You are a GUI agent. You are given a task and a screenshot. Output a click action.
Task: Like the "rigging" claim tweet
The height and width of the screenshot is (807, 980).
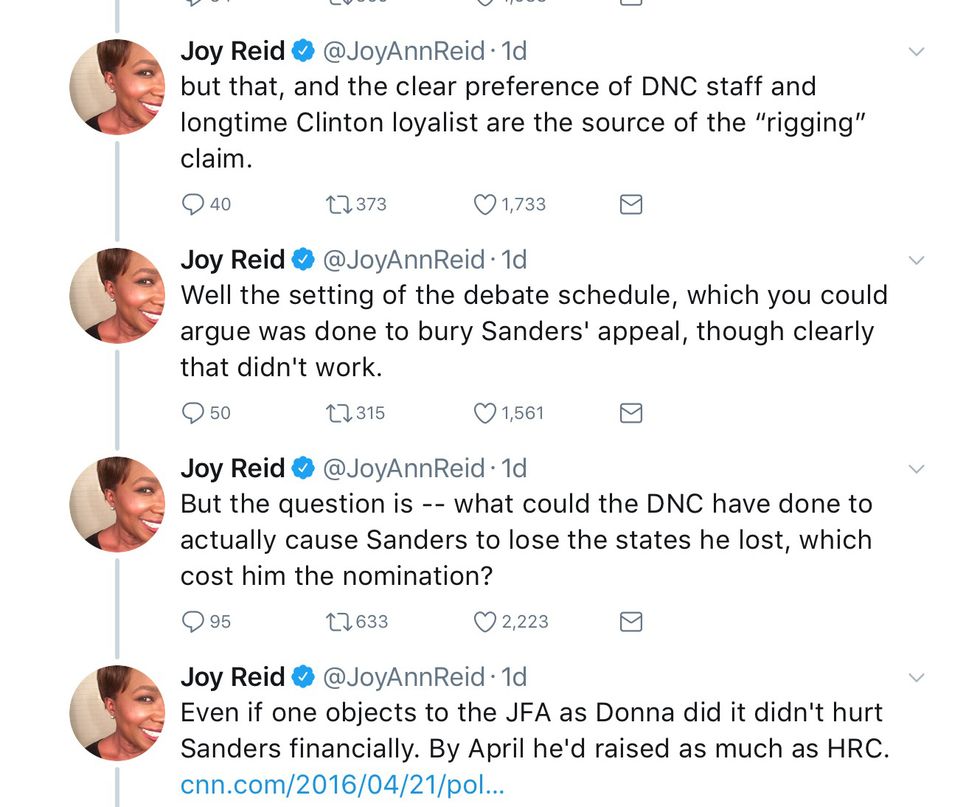[485, 204]
